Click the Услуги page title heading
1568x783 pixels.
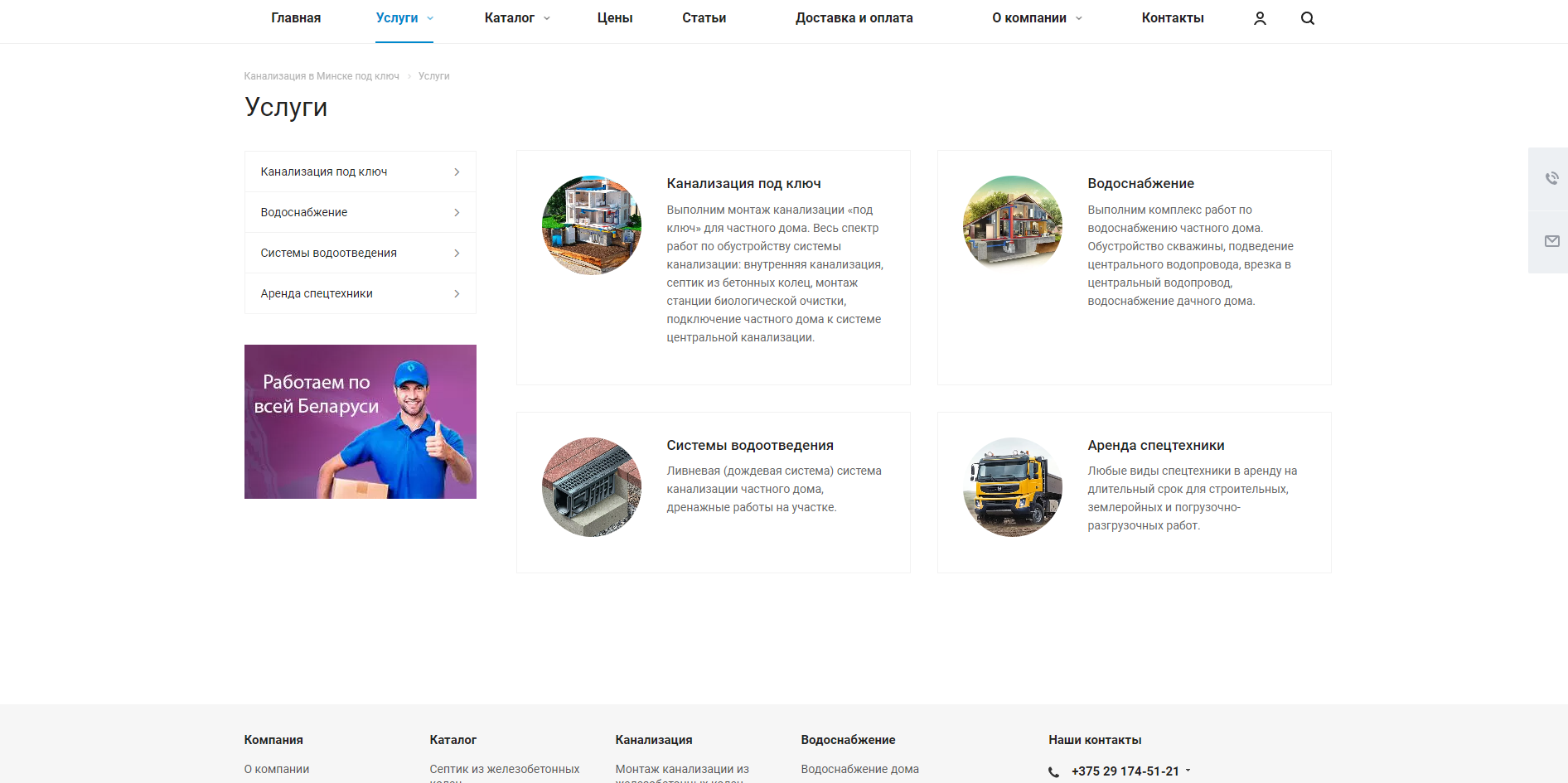pos(286,108)
